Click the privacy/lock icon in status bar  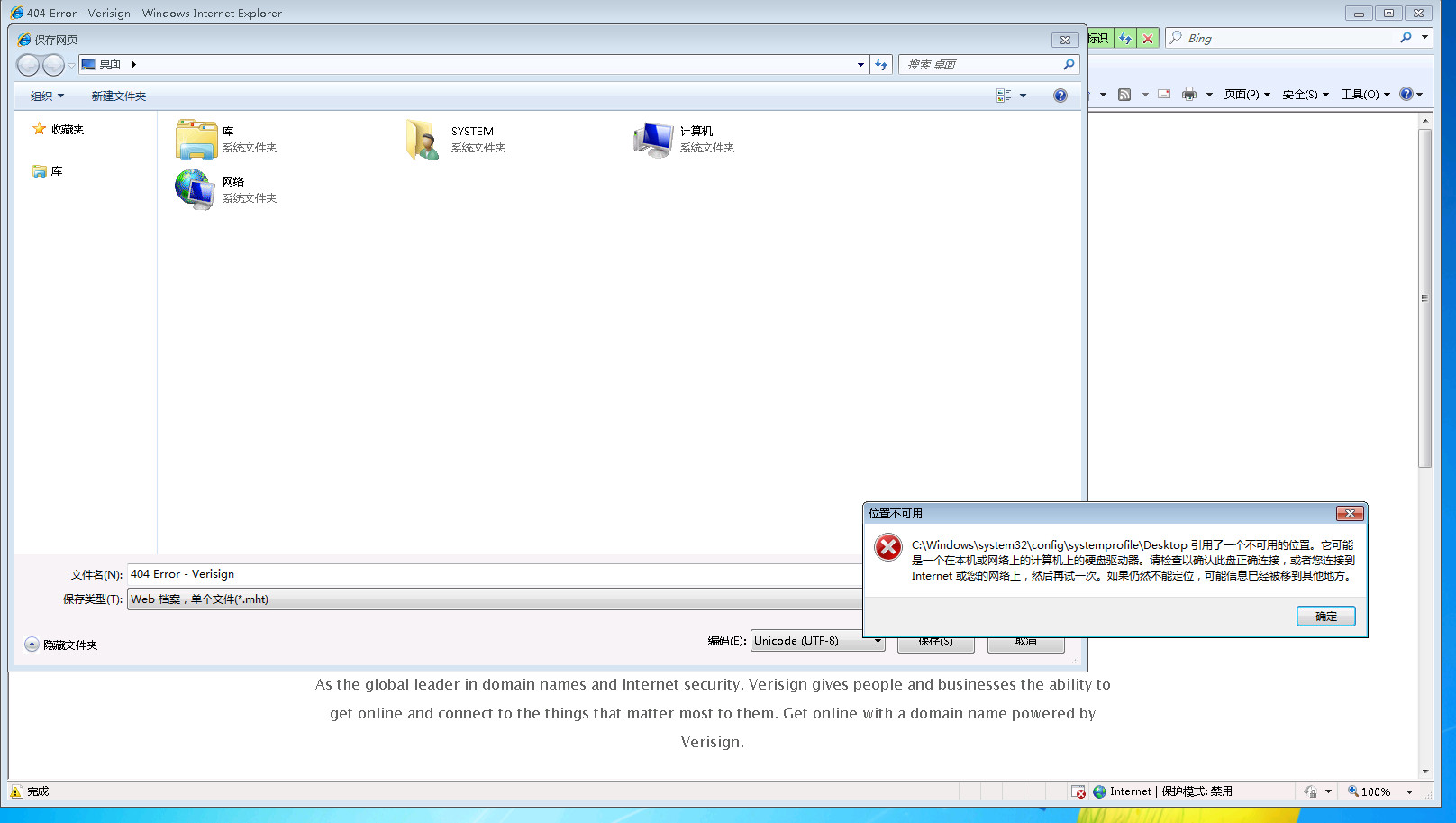click(x=1310, y=791)
